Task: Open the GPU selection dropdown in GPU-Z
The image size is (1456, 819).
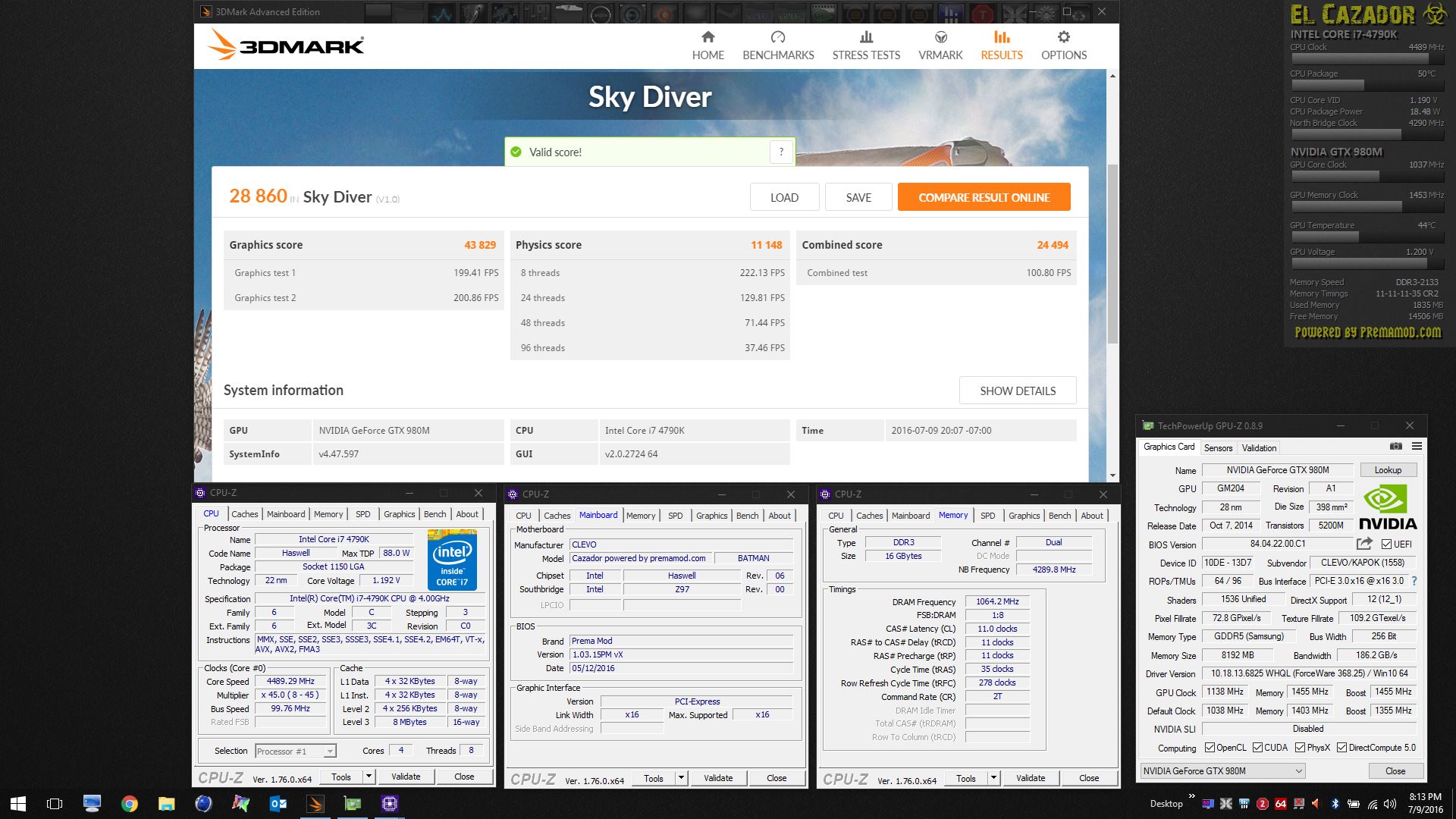Action: click(x=1222, y=770)
